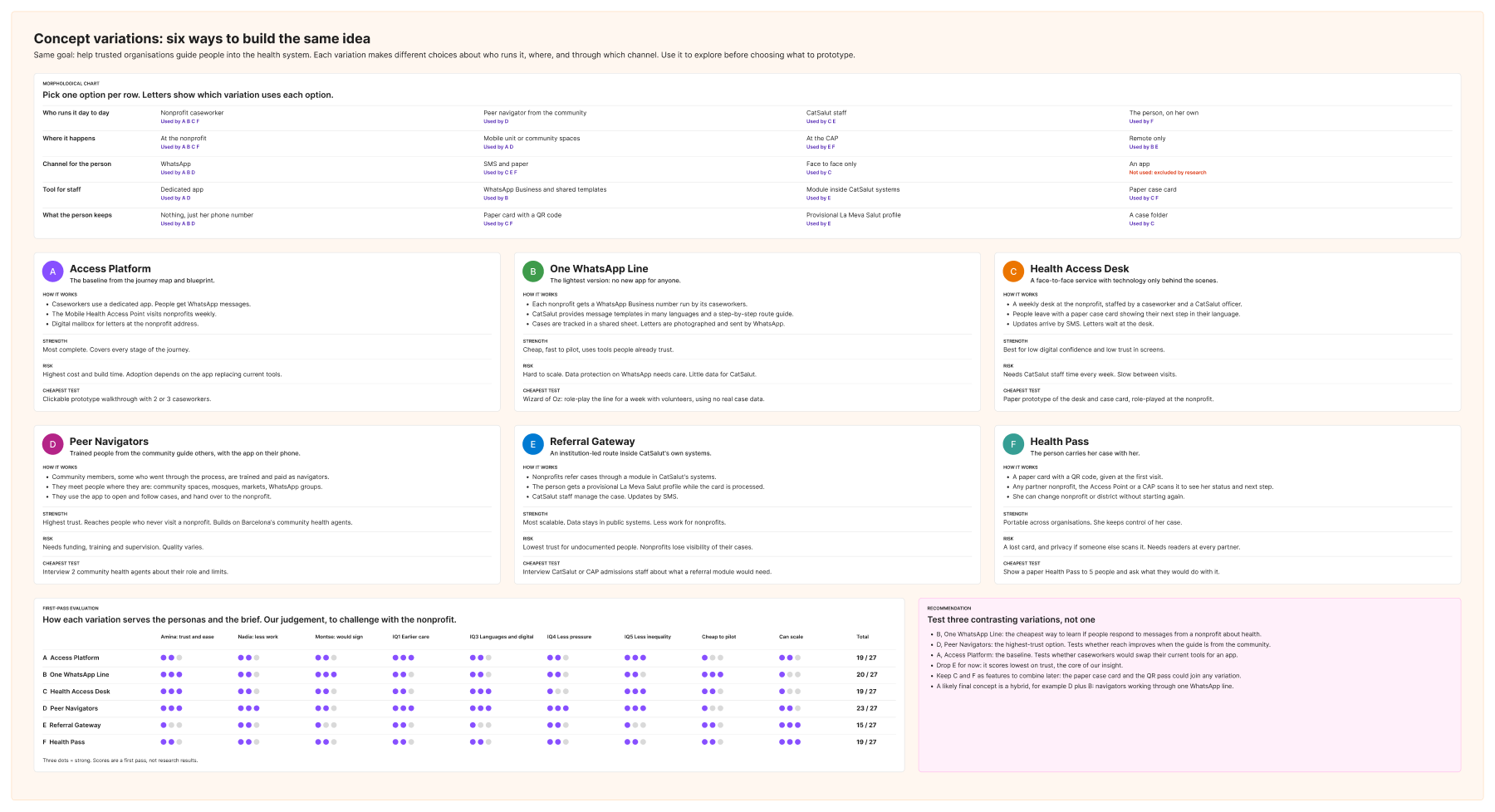Screen dimensions: 1495x812
Task: Click the 'Channel for the person' row label
Action: pos(77,164)
